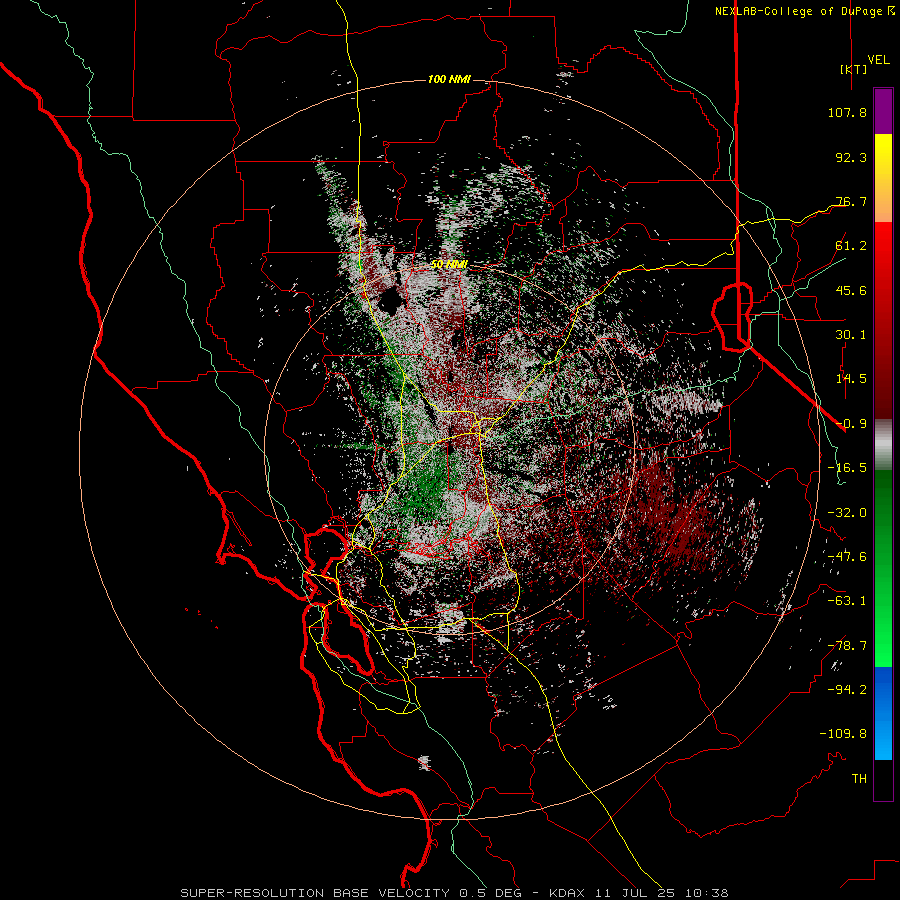The width and height of the screenshot is (900, 900).
Task: Click the -0.9 velocity scale value
Action: pyautogui.click(x=851, y=424)
